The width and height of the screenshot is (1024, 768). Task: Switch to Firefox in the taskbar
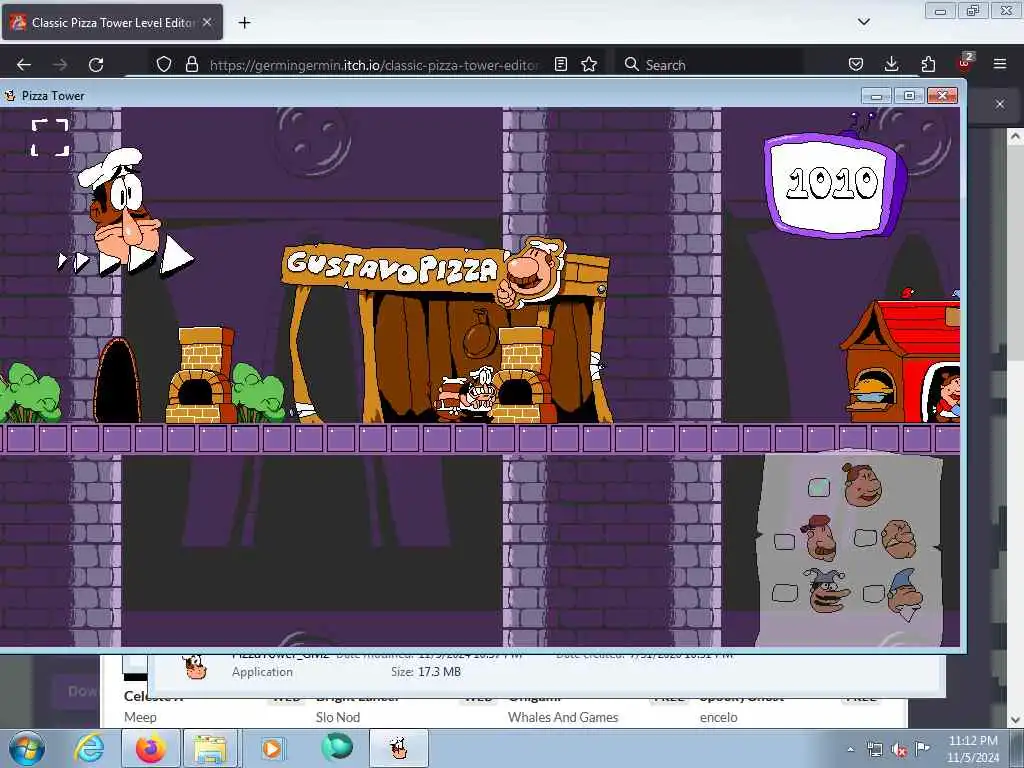[150, 748]
